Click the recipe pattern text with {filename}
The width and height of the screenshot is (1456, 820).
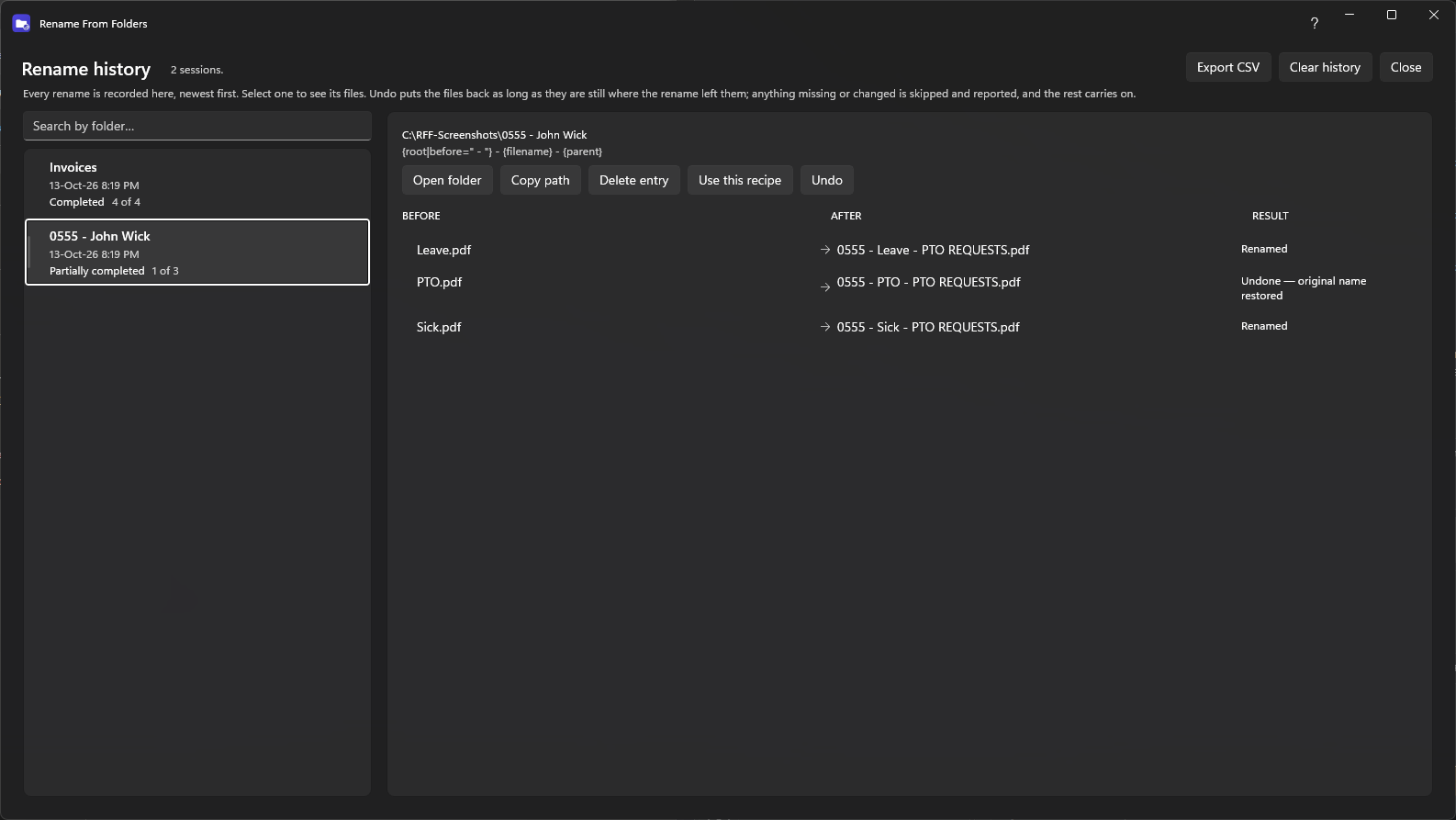pos(502,152)
